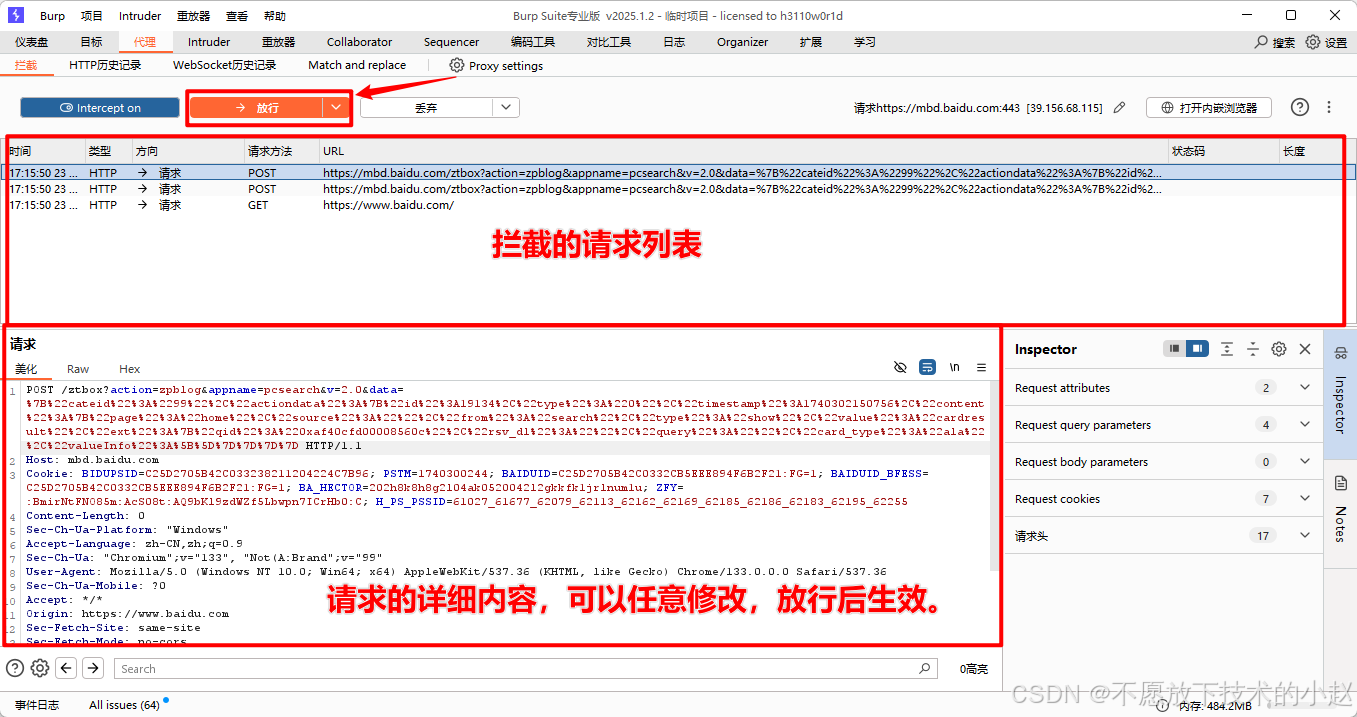Screen dimensions: 1357x717
Task: Open the 帮助 menu
Action: tap(275, 16)
